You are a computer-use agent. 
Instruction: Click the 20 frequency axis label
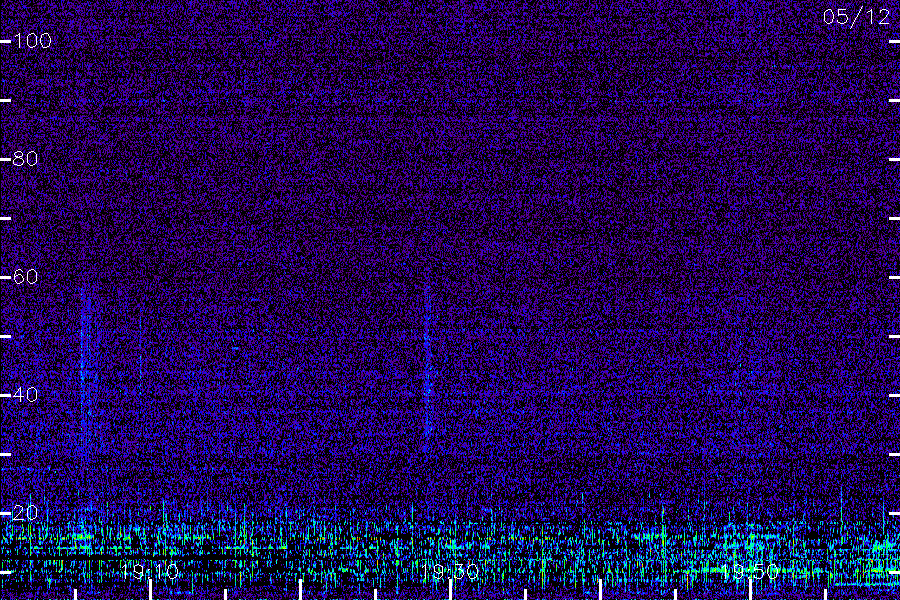[26, 513]
